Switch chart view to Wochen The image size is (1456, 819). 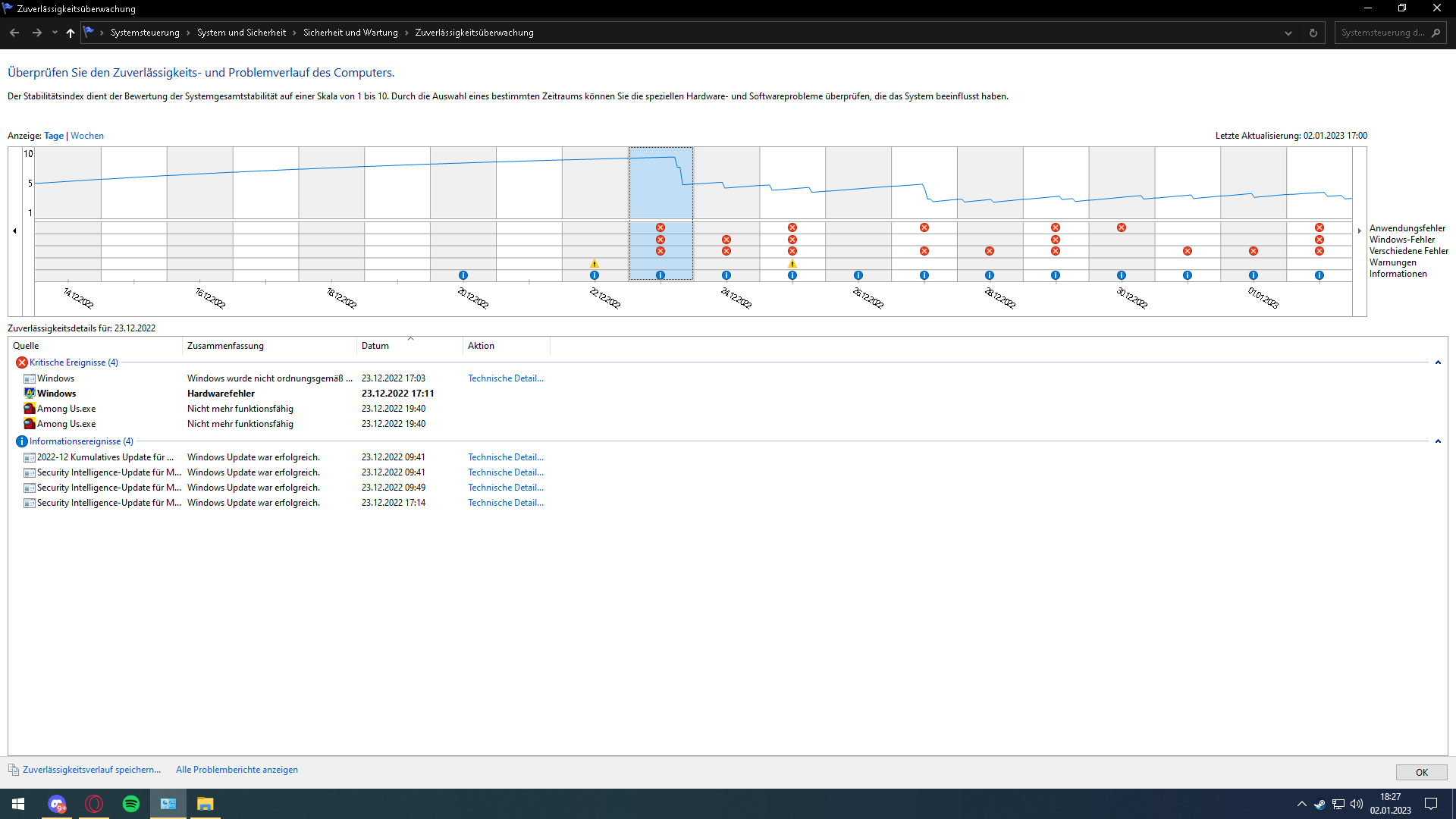[87, 136]
